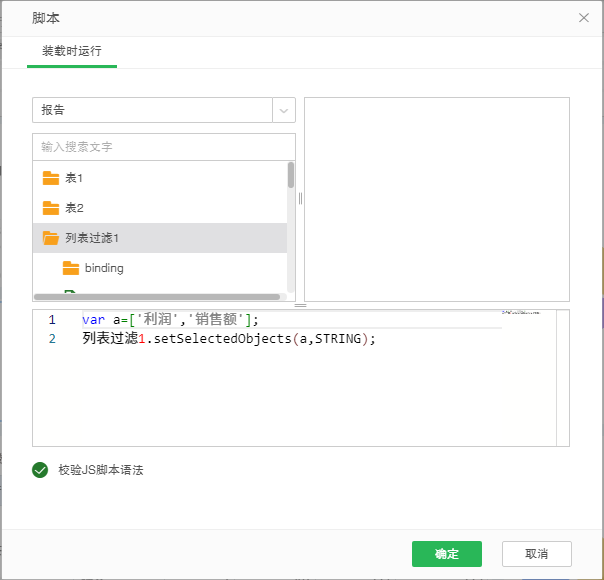Viewport: 604px width, 580px height.
Task: Click the 报告 combo box field
Action: pyautogui.click(x=152, y=110)
